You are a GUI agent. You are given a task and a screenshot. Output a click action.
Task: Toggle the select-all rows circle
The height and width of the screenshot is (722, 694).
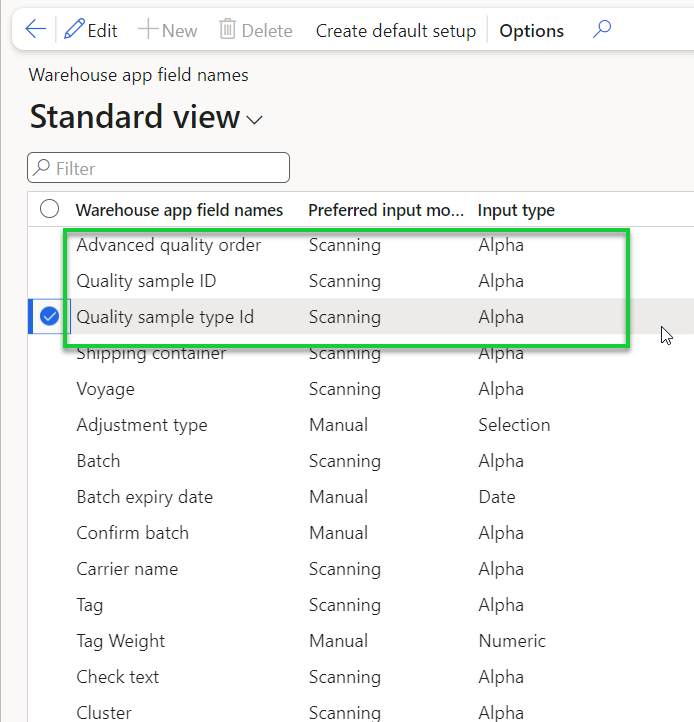[x=49, y=209]
